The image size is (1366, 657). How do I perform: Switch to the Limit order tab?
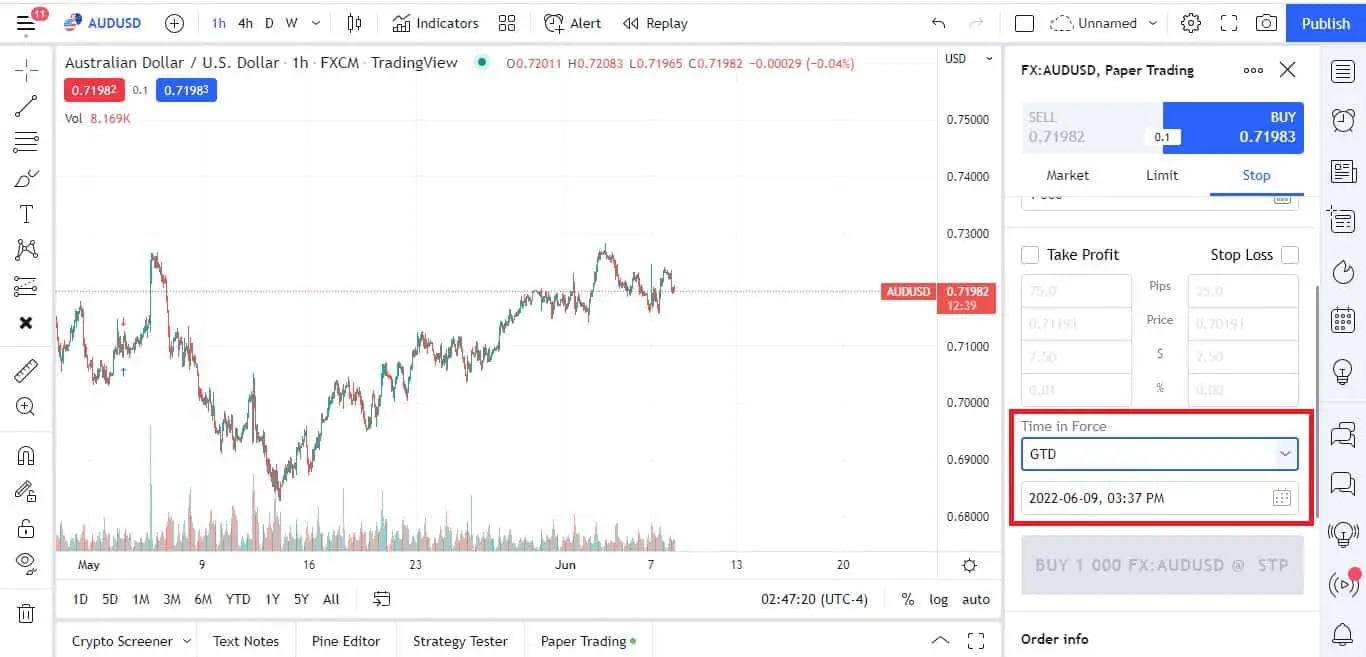[x=1162, y=175]
